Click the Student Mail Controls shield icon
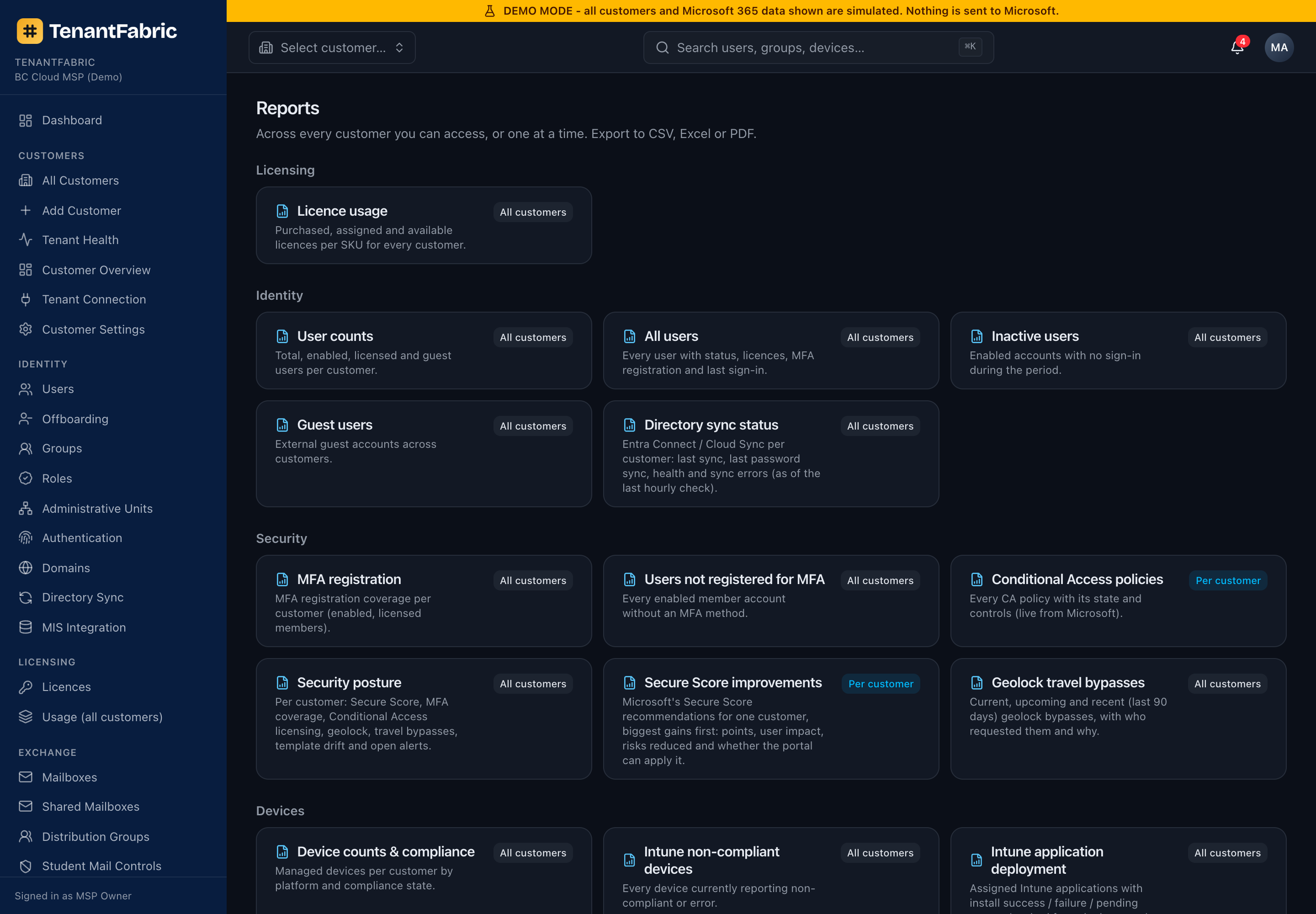1316x914 pixels. [x=26, y=866]
